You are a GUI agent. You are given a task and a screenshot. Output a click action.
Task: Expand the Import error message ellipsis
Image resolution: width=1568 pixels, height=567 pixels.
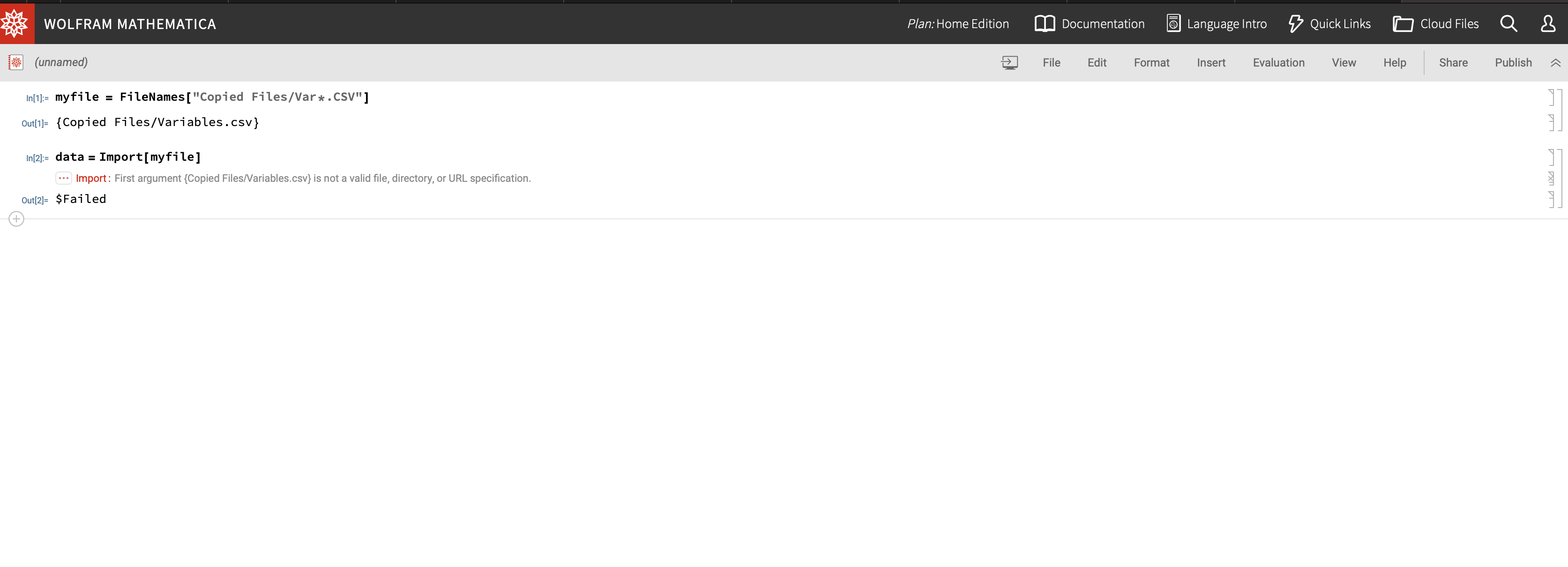63,178
